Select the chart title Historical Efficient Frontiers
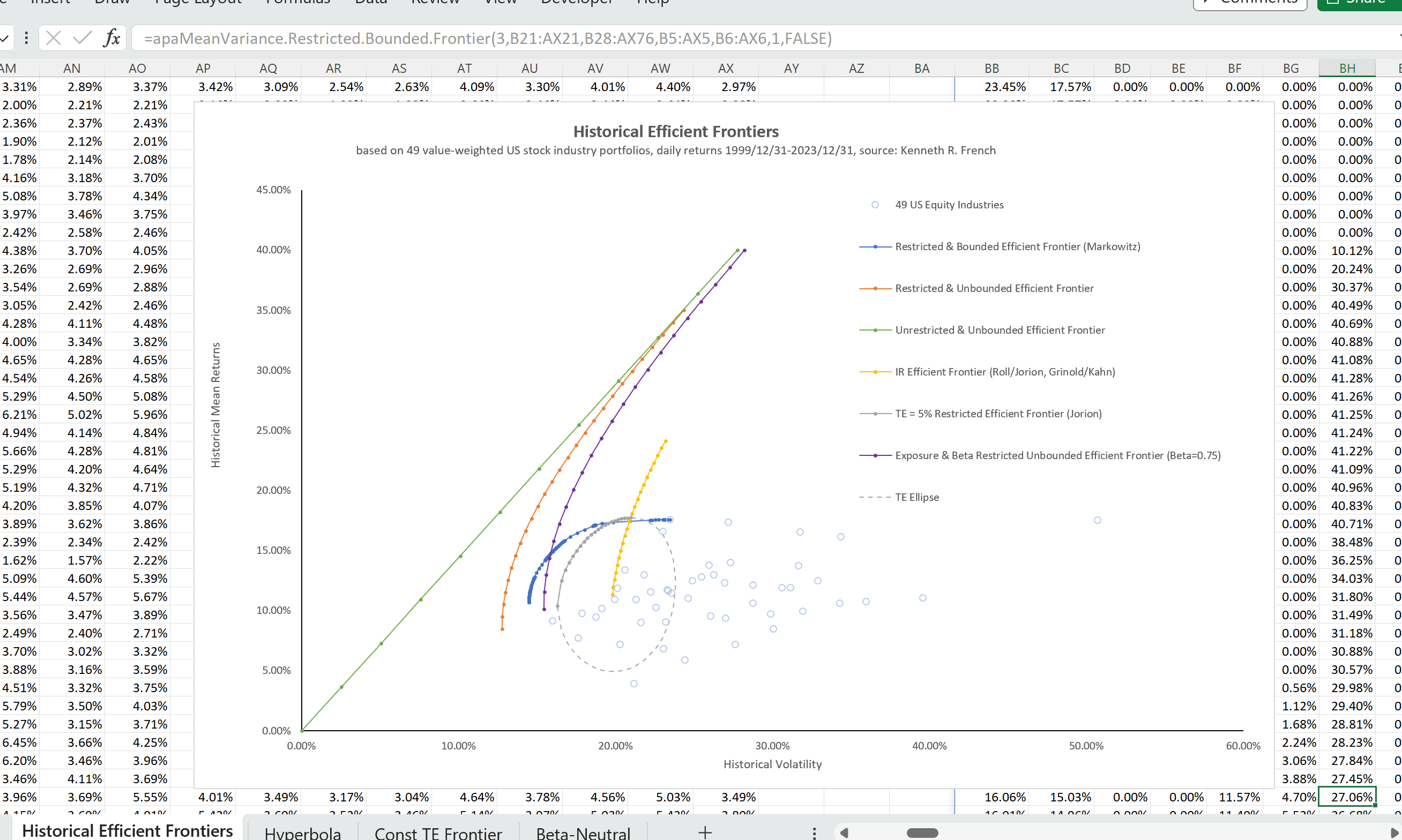The height and width of the screenshot is (840, 1402). pyautogui.click(x=675, y=131)
